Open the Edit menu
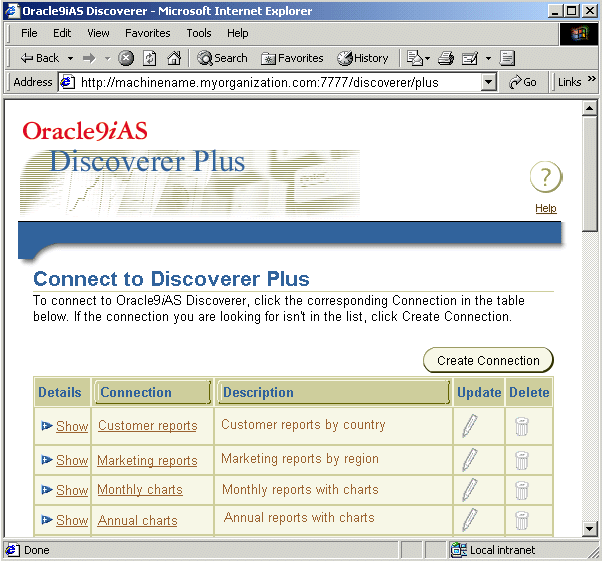This screenshot has width=602, height=561. 62,33
